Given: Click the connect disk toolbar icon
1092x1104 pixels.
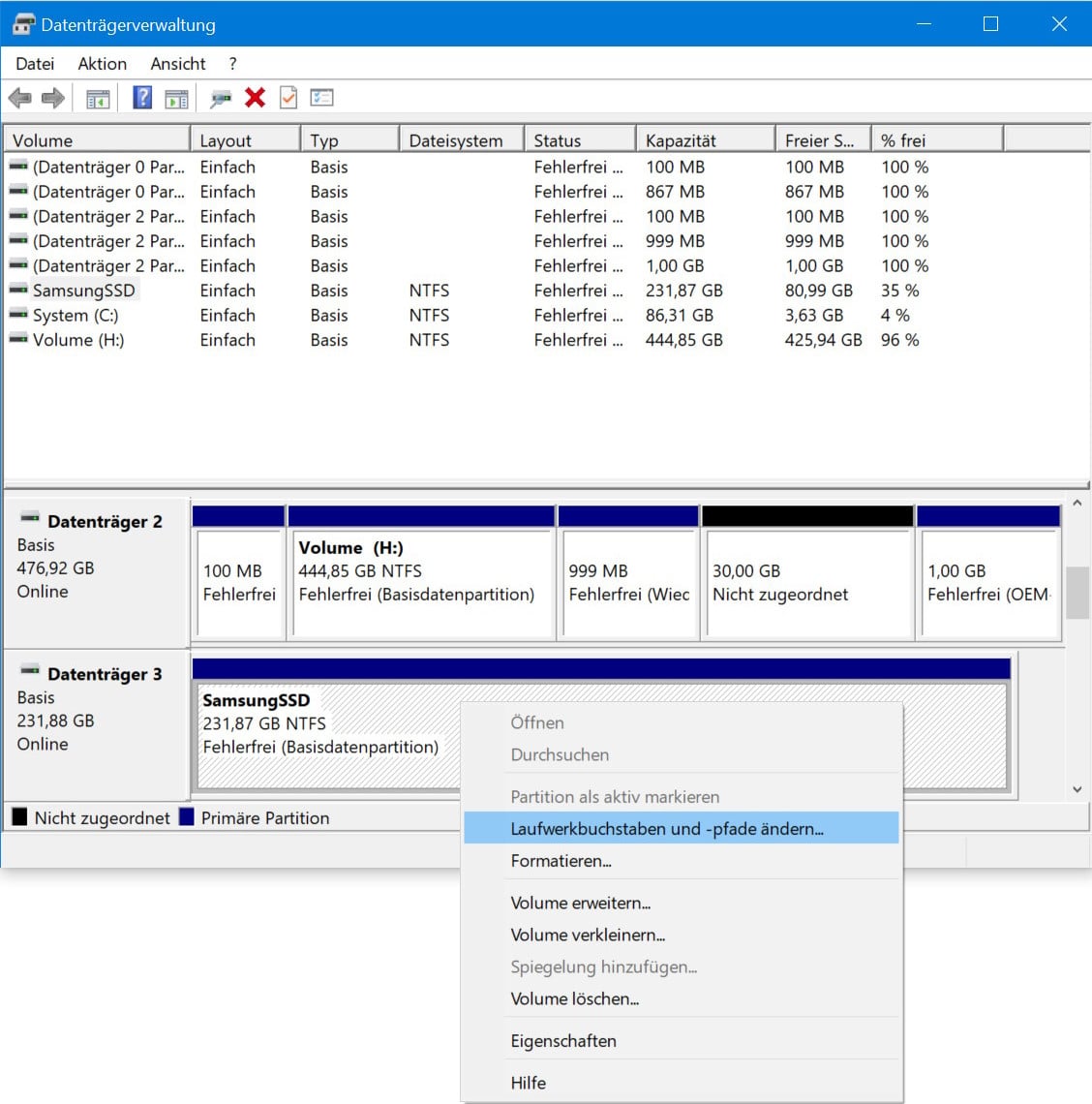Looking at the screenshot, I should click(x=221, y=99).
